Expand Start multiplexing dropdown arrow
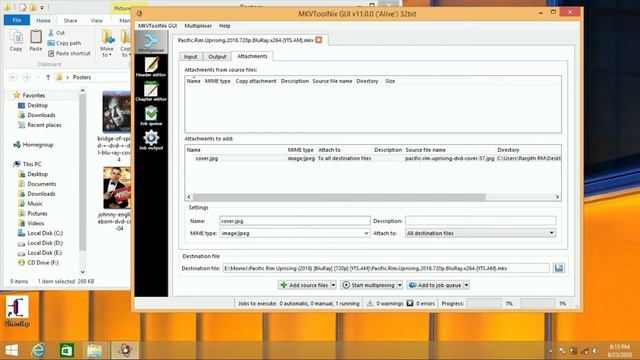 point(400,285)
